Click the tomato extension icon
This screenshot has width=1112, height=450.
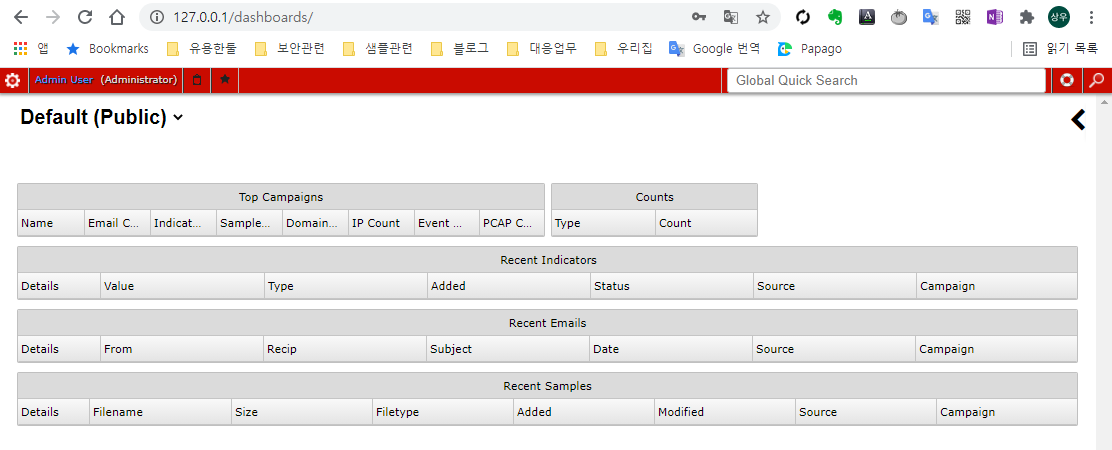coord(899,17)
